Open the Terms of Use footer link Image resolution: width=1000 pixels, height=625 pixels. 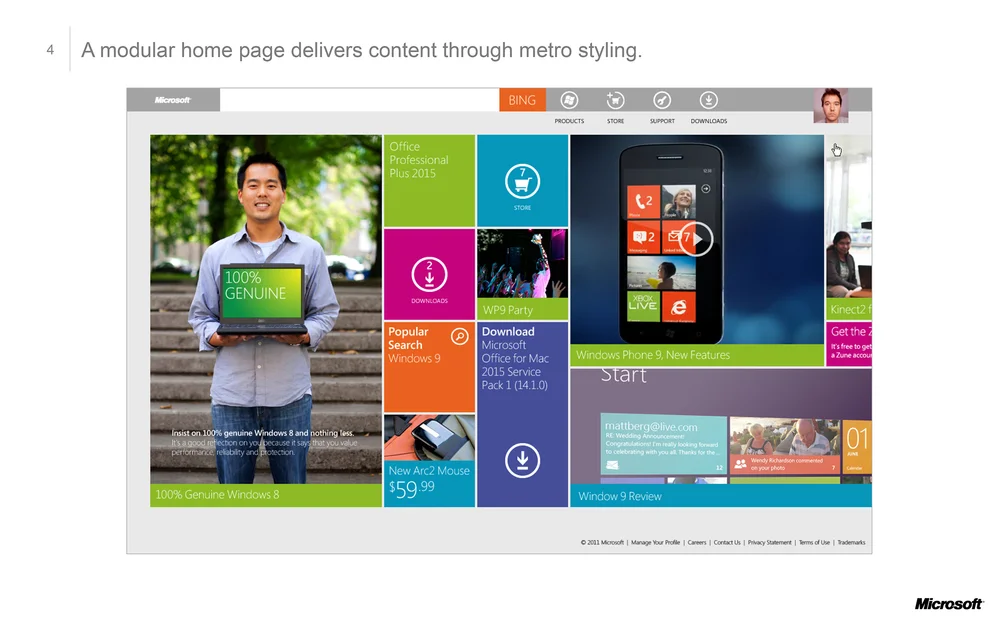[814, 543]
